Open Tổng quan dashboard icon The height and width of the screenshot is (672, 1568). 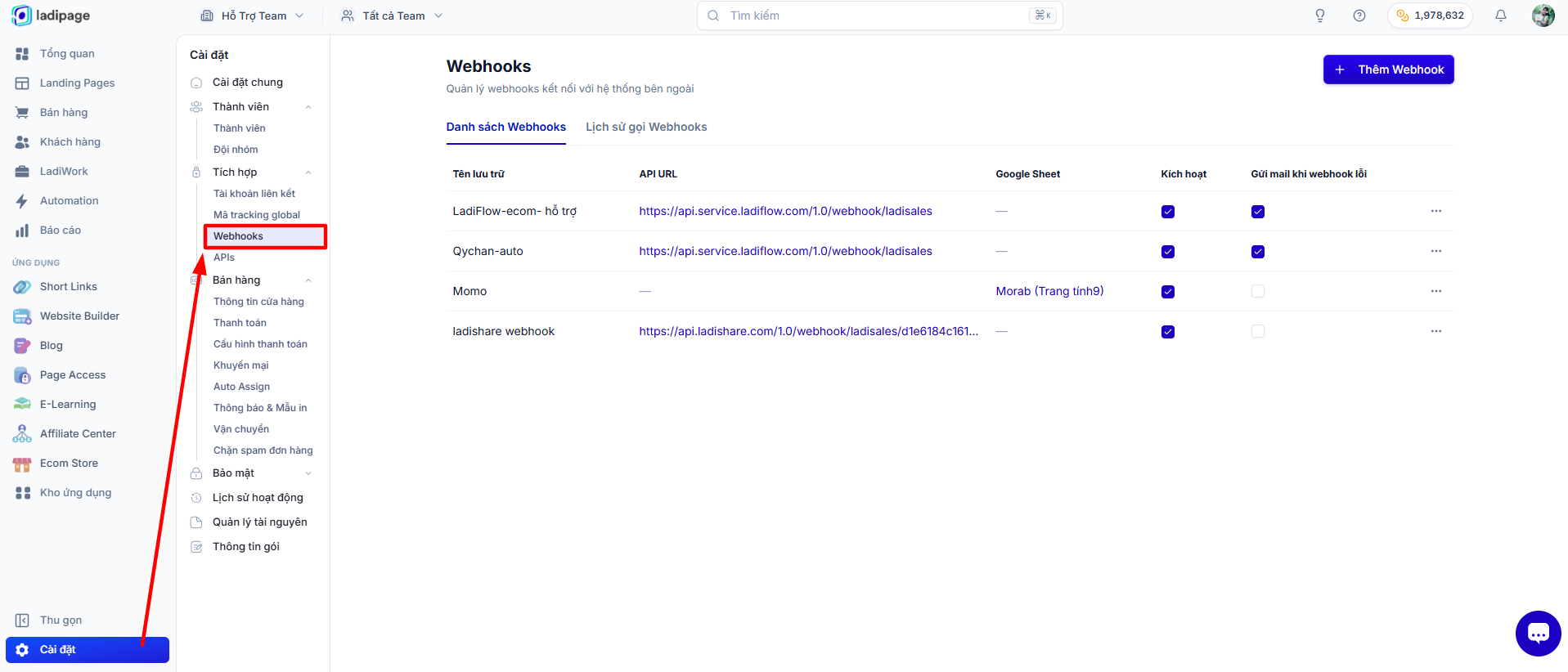pyautogui.click(x=23, y=54)
